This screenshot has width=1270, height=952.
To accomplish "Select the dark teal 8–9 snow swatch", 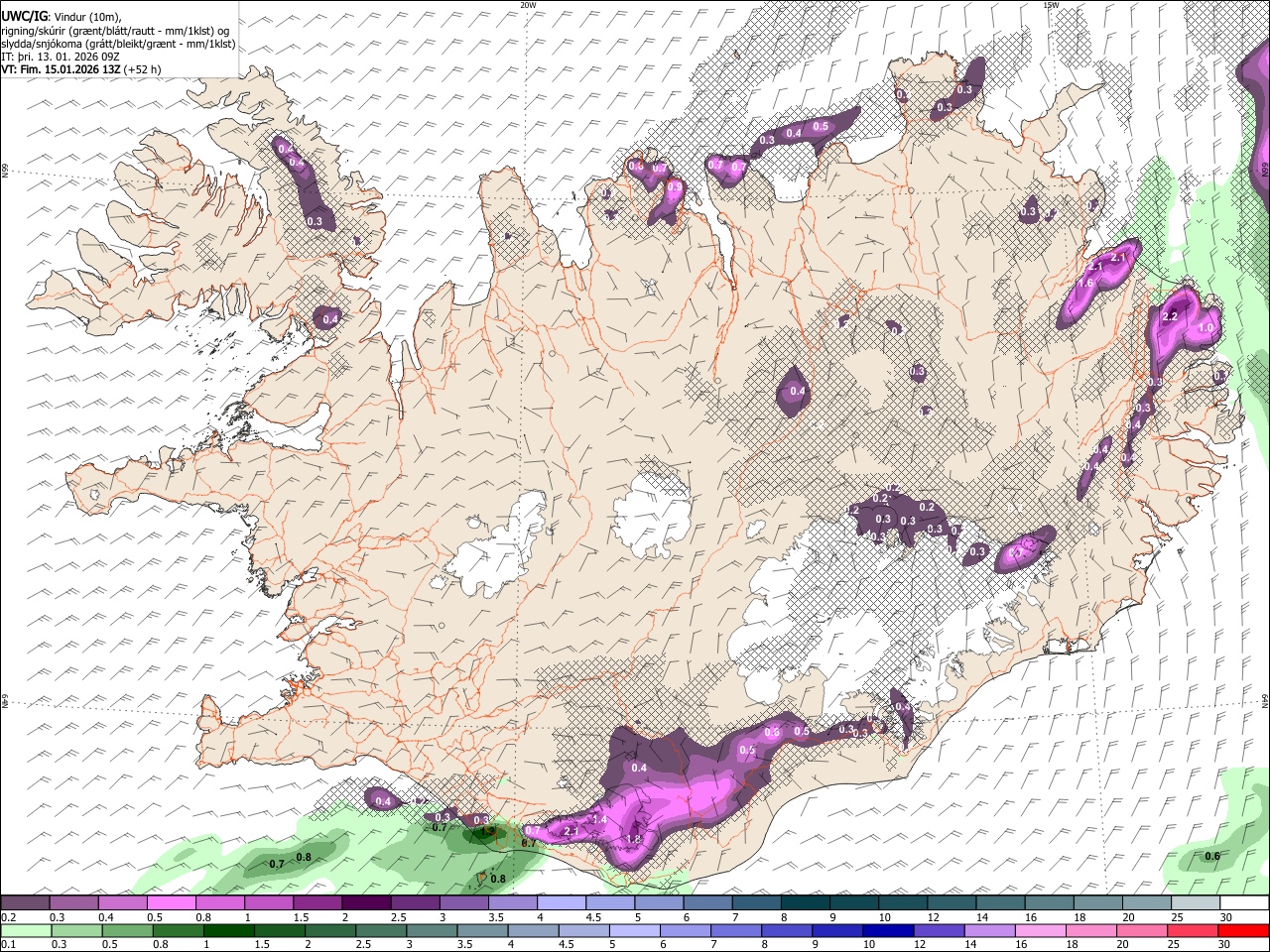I will click(x=807, y=902).
